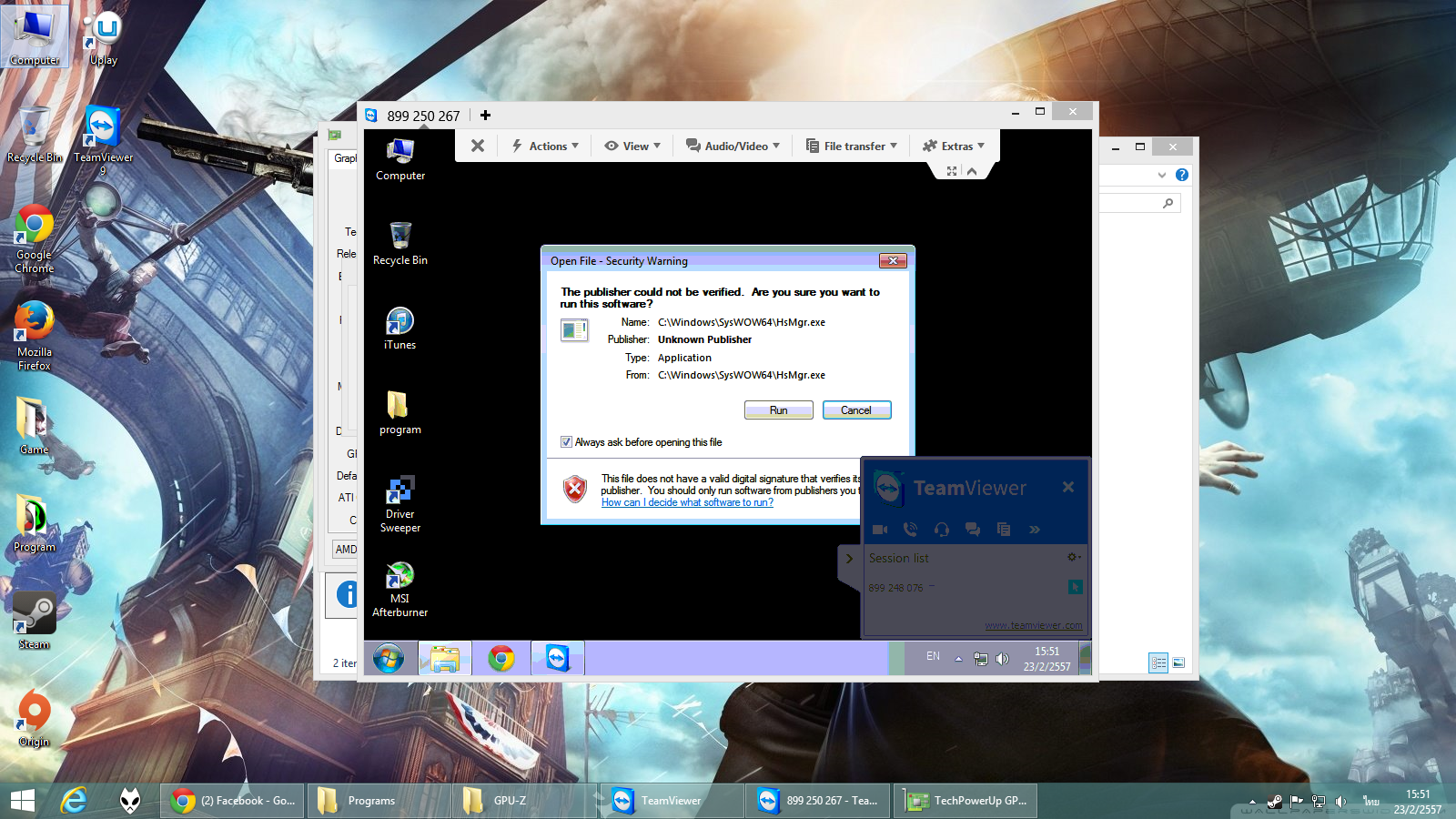Switch to the TechPowerUp GPU-Z taskbar item
This screenshot has height=819, width=1456.
pyautogui.click(x=966, y=801)
